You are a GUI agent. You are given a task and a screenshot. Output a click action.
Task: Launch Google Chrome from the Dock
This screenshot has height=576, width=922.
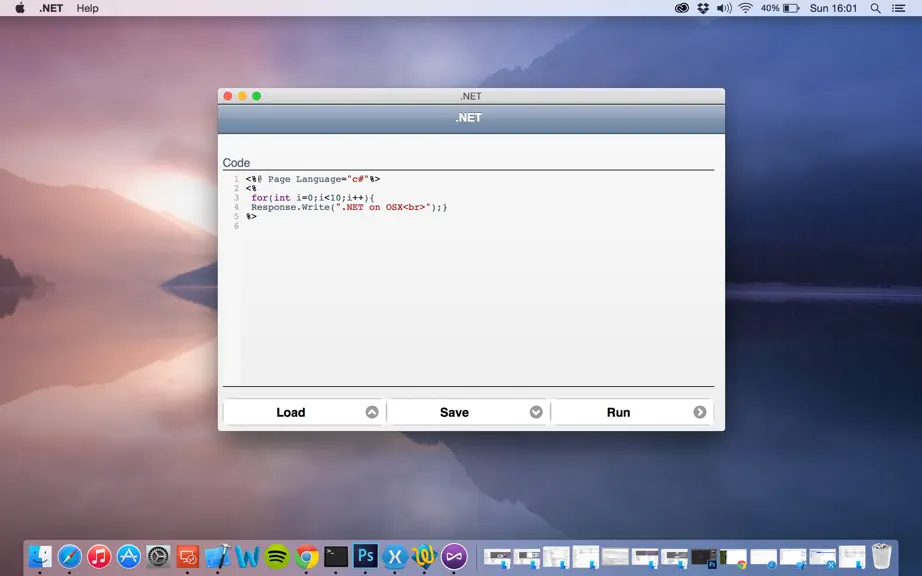tap(306, 556)
